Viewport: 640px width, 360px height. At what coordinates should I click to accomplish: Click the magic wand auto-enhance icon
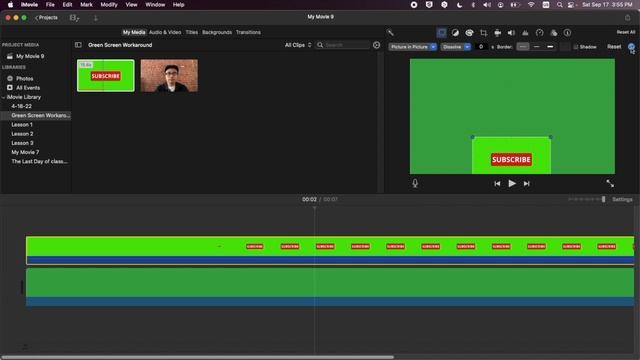[x=390, y=33]
